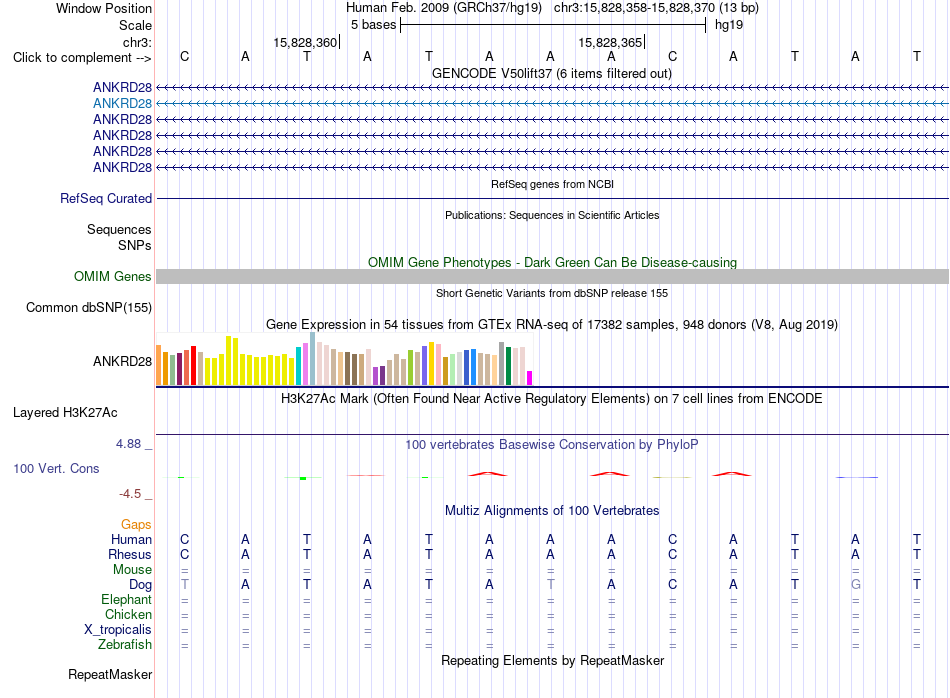Open the 100 vertebrates Basewise Conservation by PhyloP title
This screenshot has height=698, width=950.
pos(551,445)
